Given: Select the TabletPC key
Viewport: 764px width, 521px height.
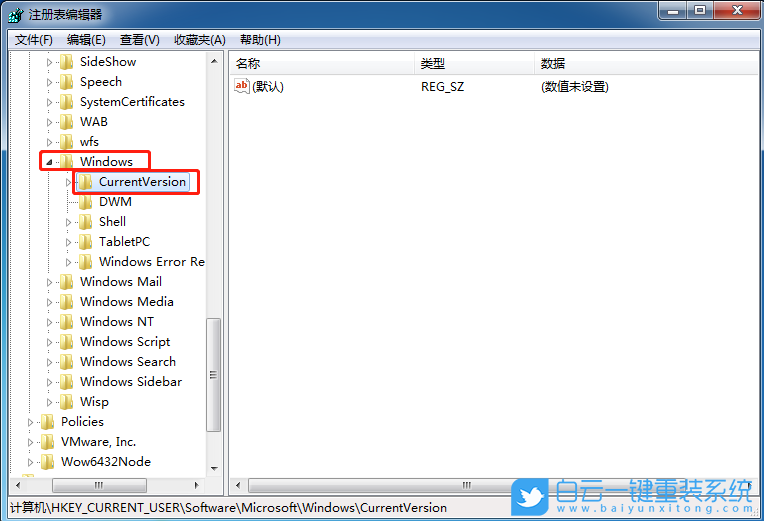Looking at the screenshot, I should (126, 242).
